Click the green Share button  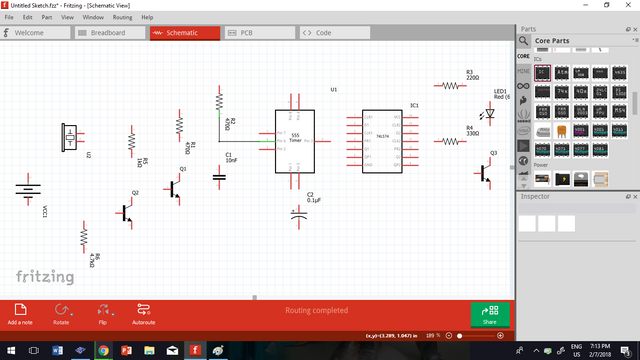pos(490,315)
